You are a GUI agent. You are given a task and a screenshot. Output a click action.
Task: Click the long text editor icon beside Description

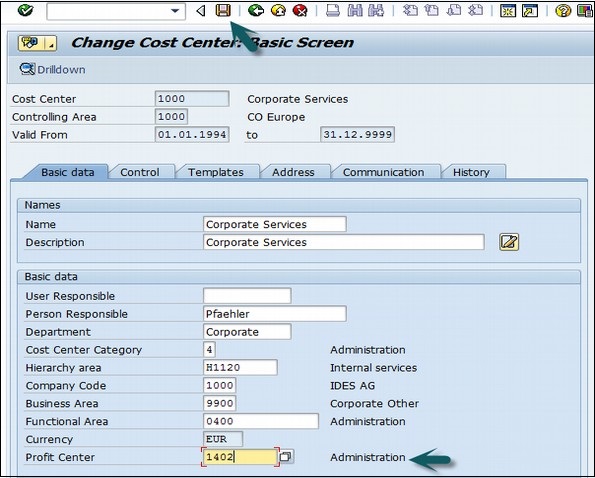pos(509,242)
